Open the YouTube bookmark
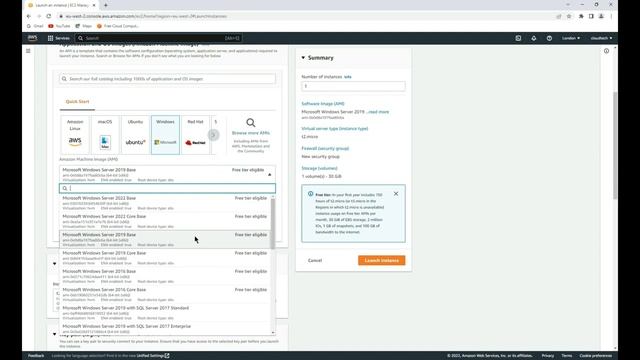 coord(59,26)
